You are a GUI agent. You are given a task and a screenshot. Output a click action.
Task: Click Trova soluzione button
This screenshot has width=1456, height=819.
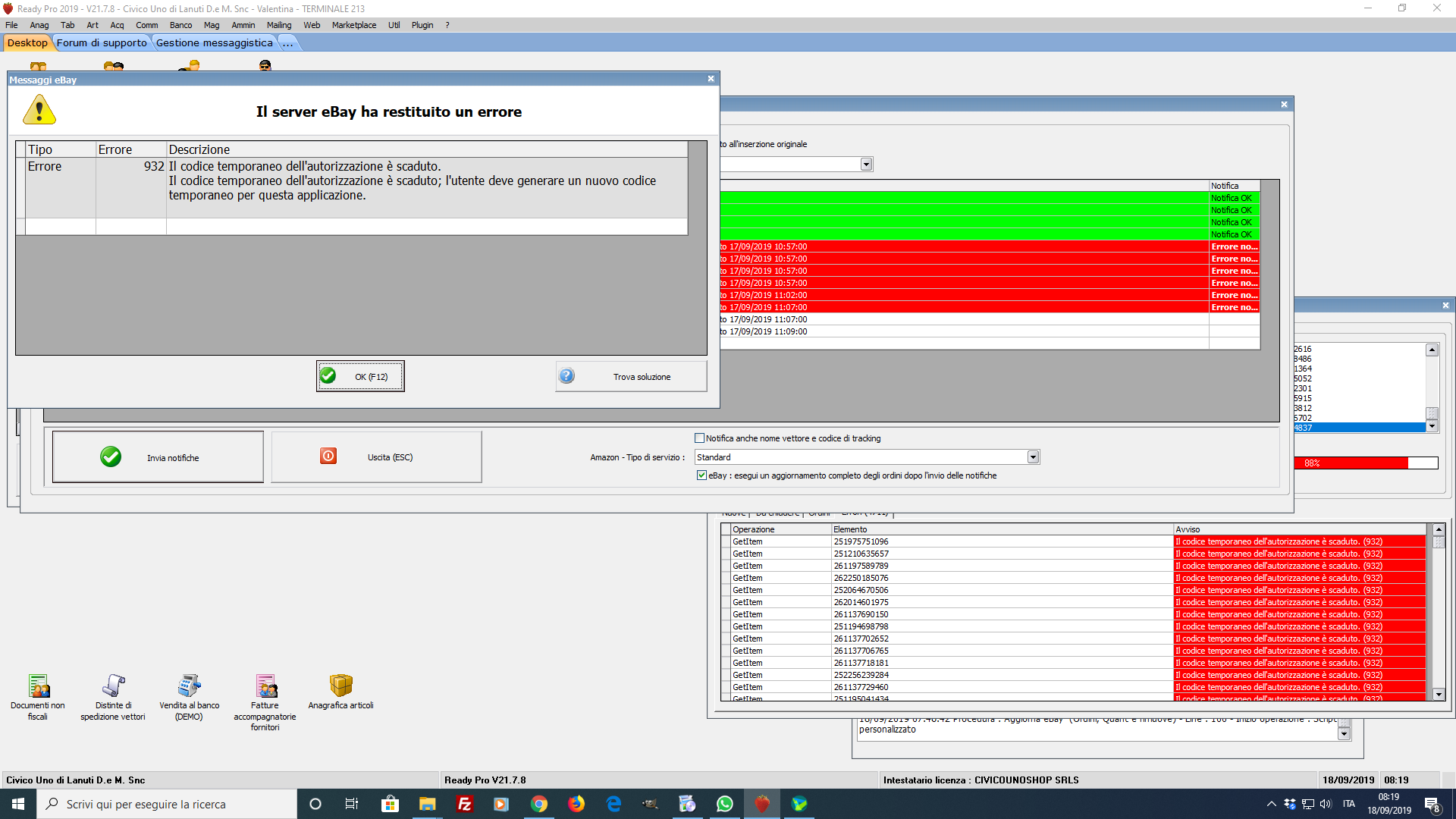point(631,377)
